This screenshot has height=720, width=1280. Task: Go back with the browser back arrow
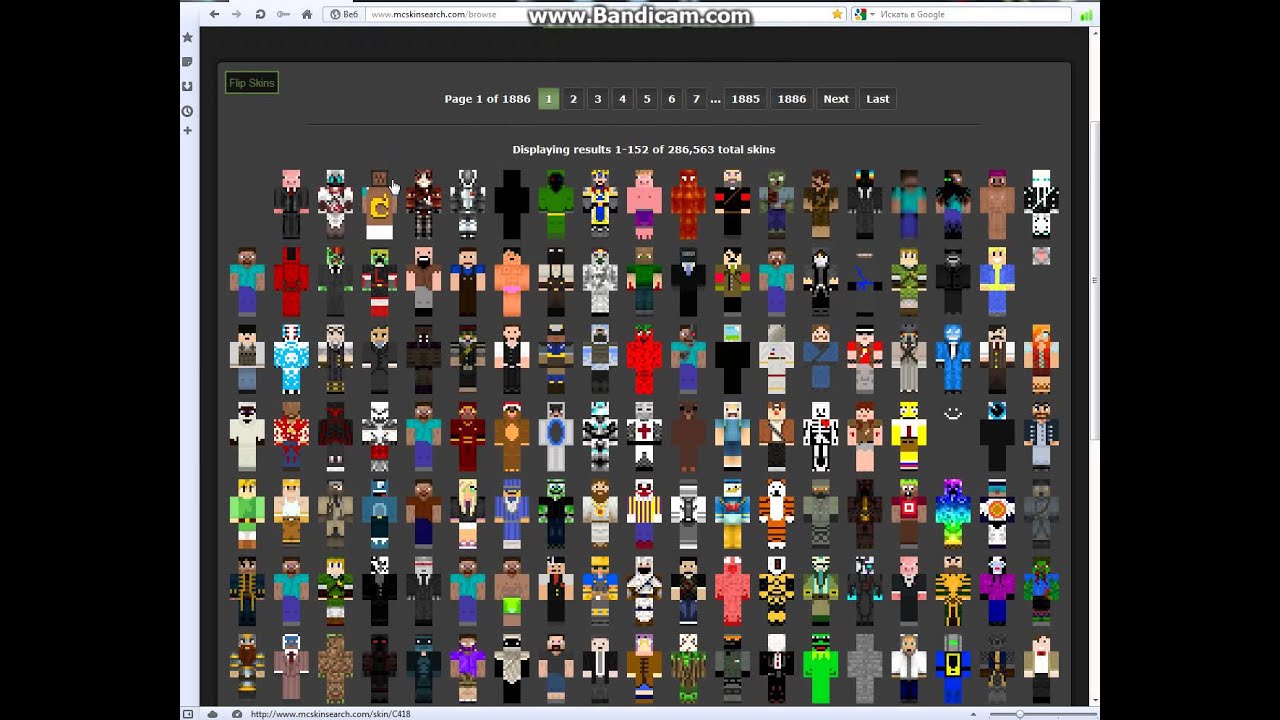point(214,14)
